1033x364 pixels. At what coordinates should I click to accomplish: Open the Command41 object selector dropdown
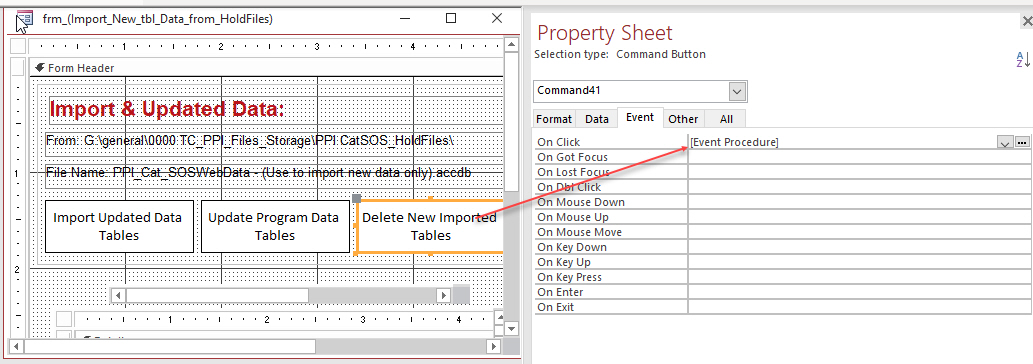737,91
